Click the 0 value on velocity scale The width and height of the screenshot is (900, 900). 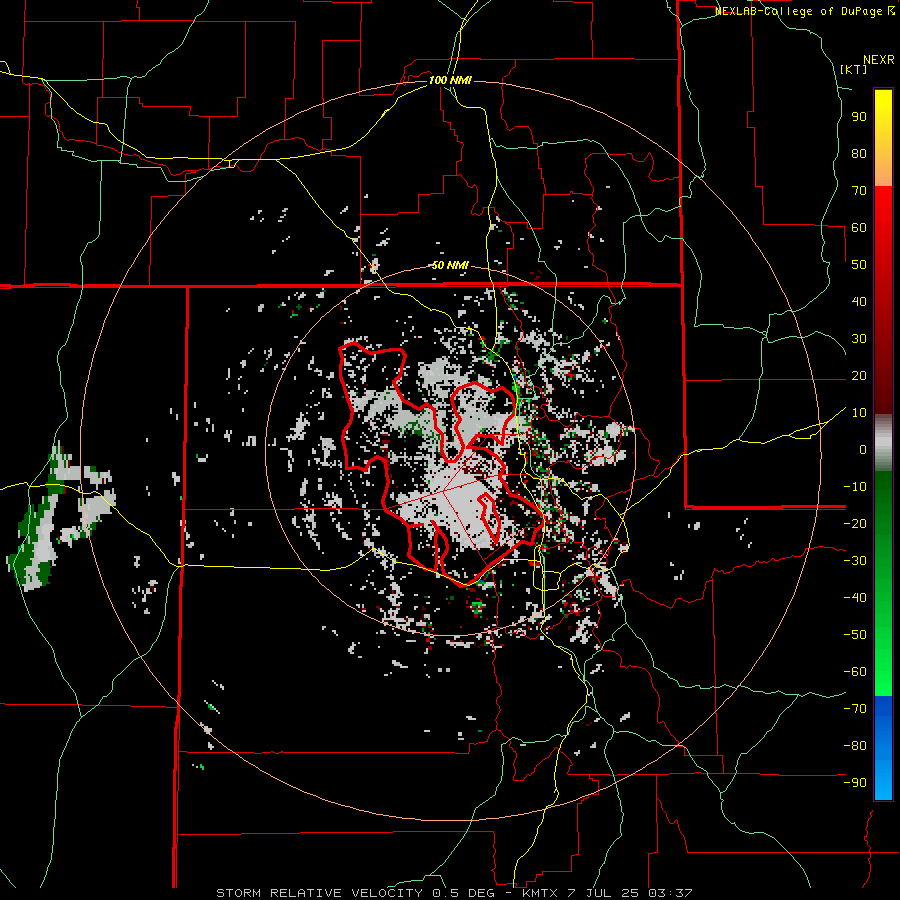(x=863, y=450)
